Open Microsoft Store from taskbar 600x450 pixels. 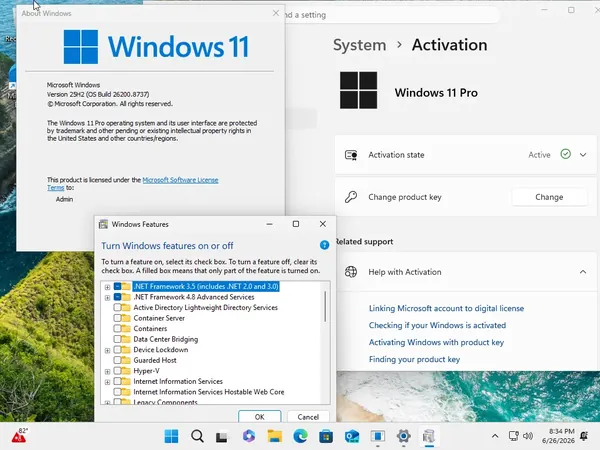326,436
